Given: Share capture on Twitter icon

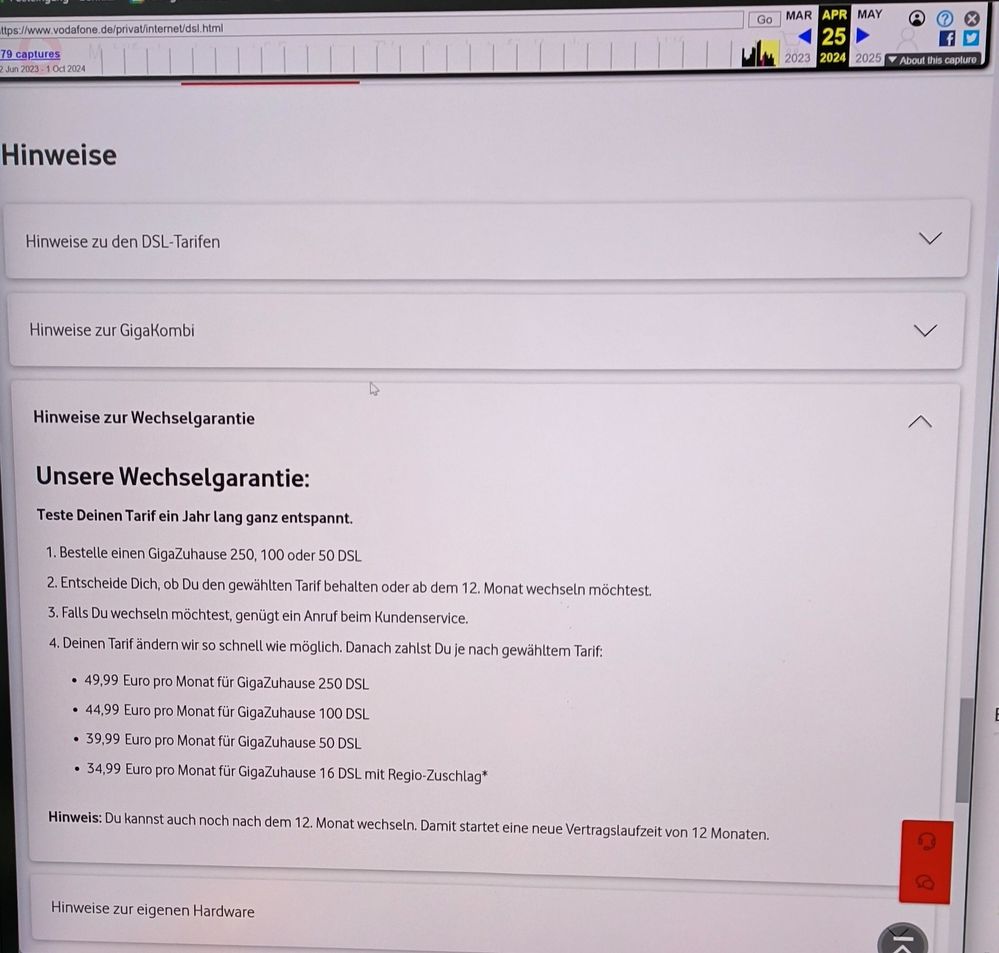Looking at the screenshot, I should (x=971, y=38).
